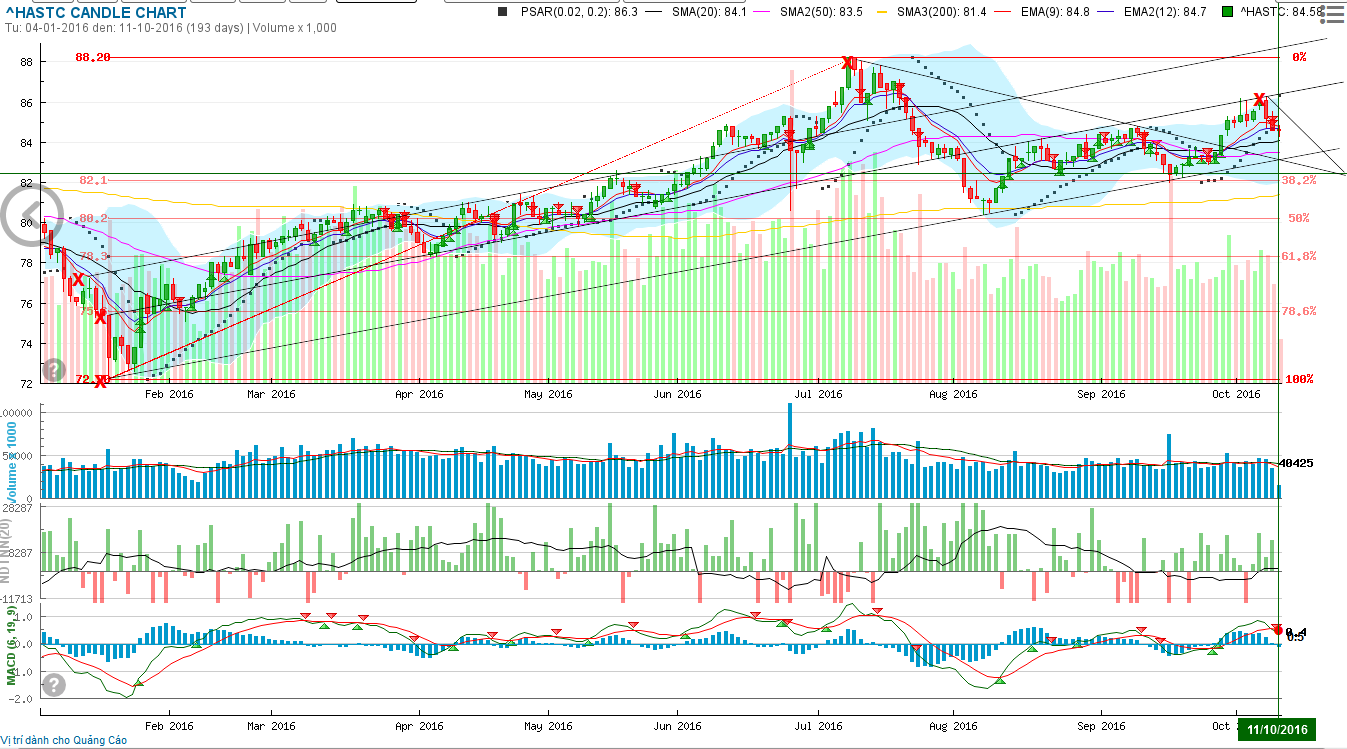
Task: Click the green 11/10/2016 date flag
Action: (1276, 731)
